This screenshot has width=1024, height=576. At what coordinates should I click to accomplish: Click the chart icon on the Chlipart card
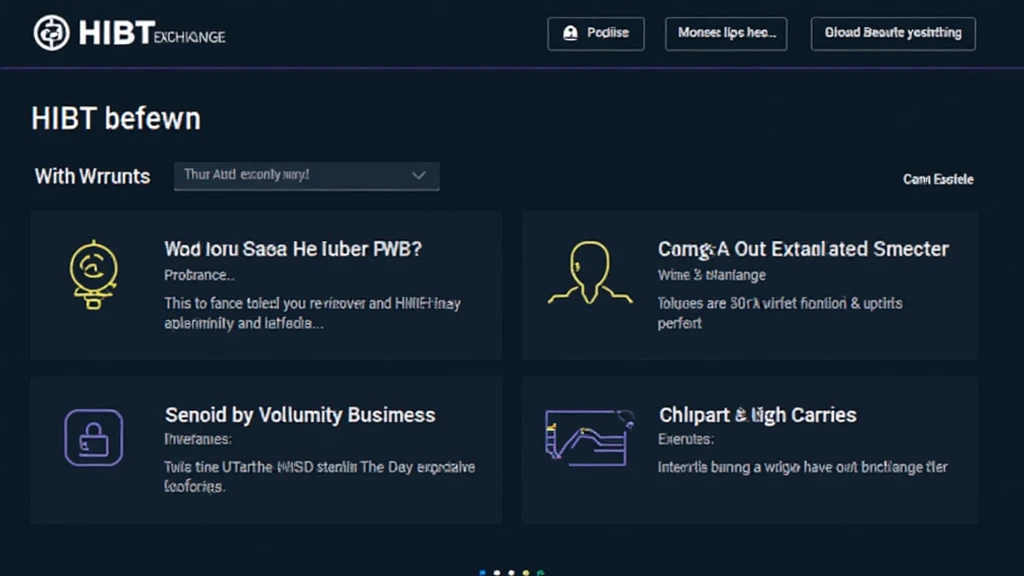click(x=586, y=437)
